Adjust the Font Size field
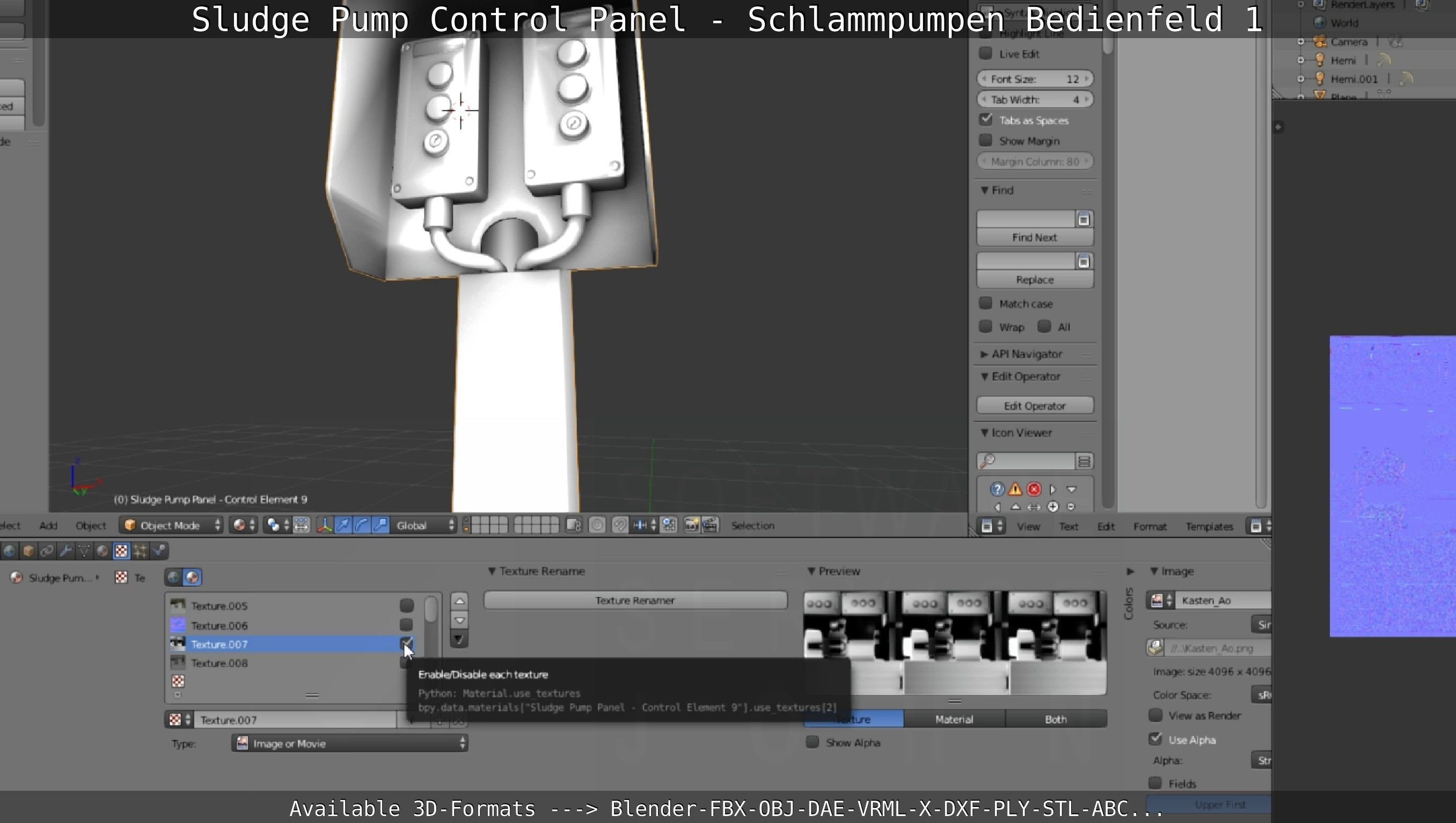Image resolution: width=1456 pixels, height=823 pixels. click(x=1034, y=78)
